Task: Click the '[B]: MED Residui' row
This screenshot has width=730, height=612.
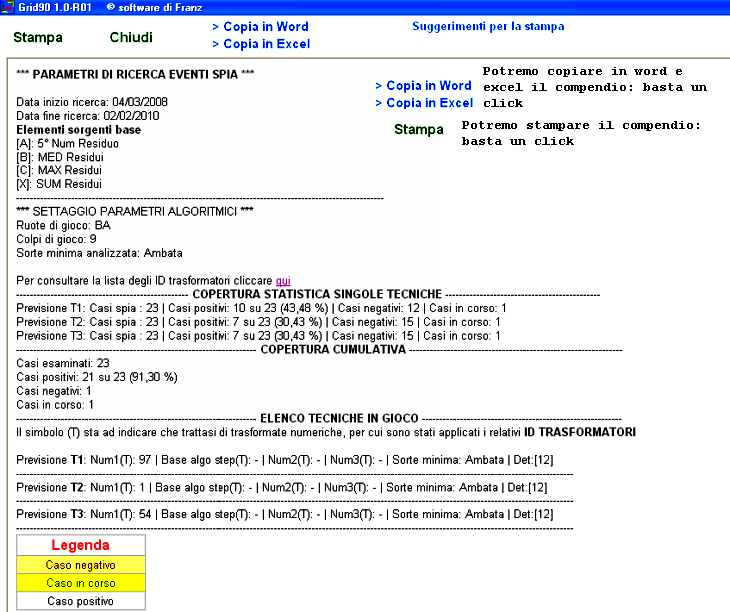Action: (60, 157)
